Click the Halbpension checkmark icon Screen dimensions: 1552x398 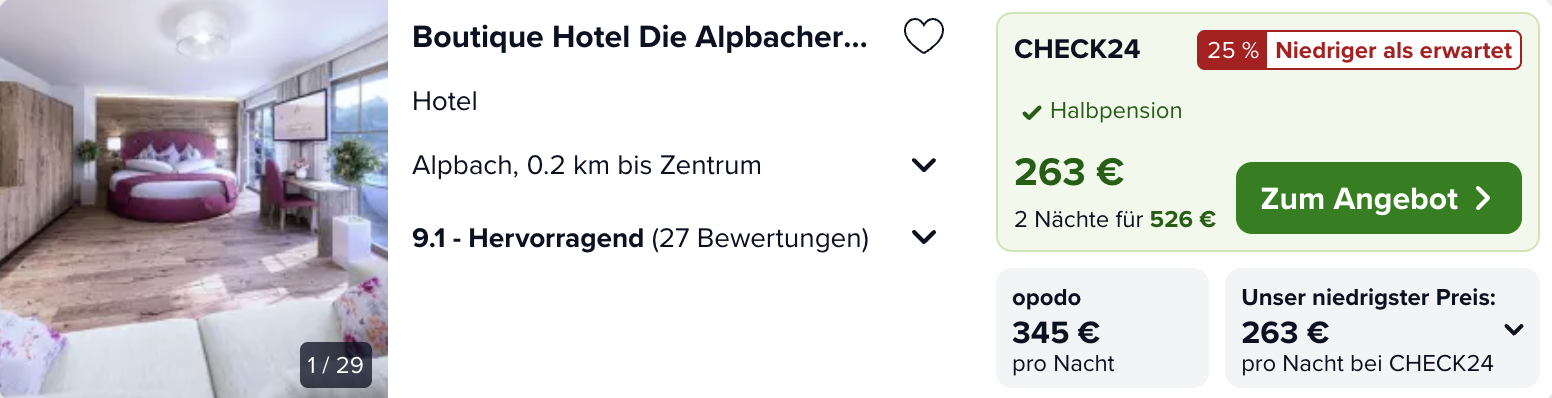1032,112
